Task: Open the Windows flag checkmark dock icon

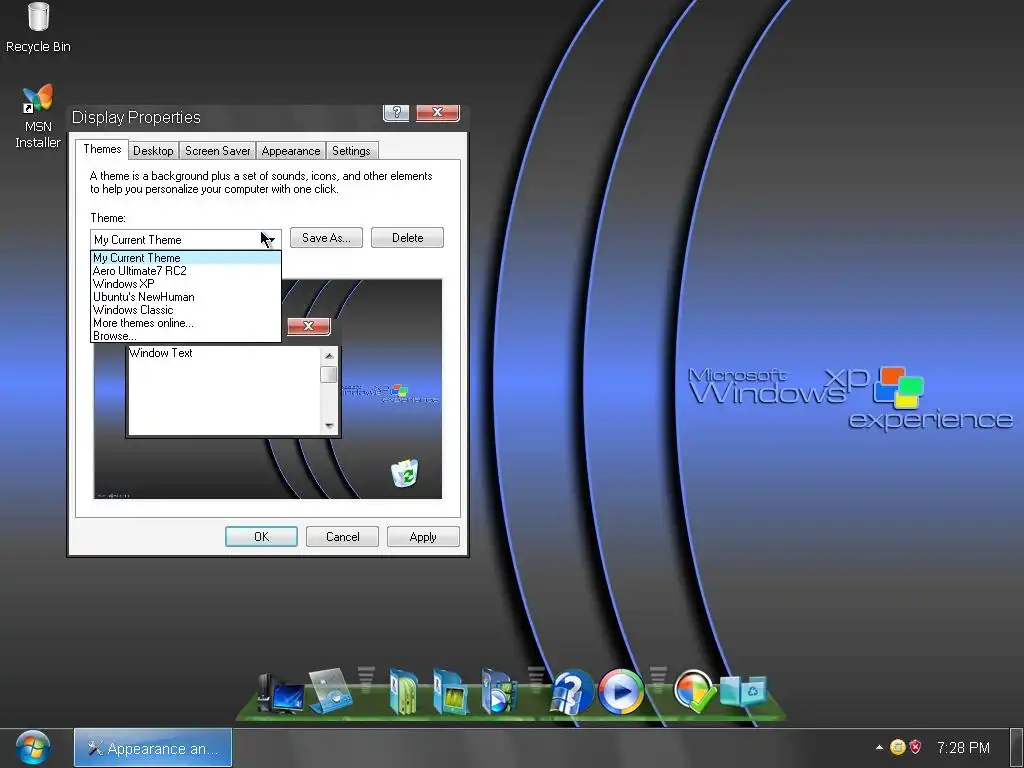Action: [694, 691]
